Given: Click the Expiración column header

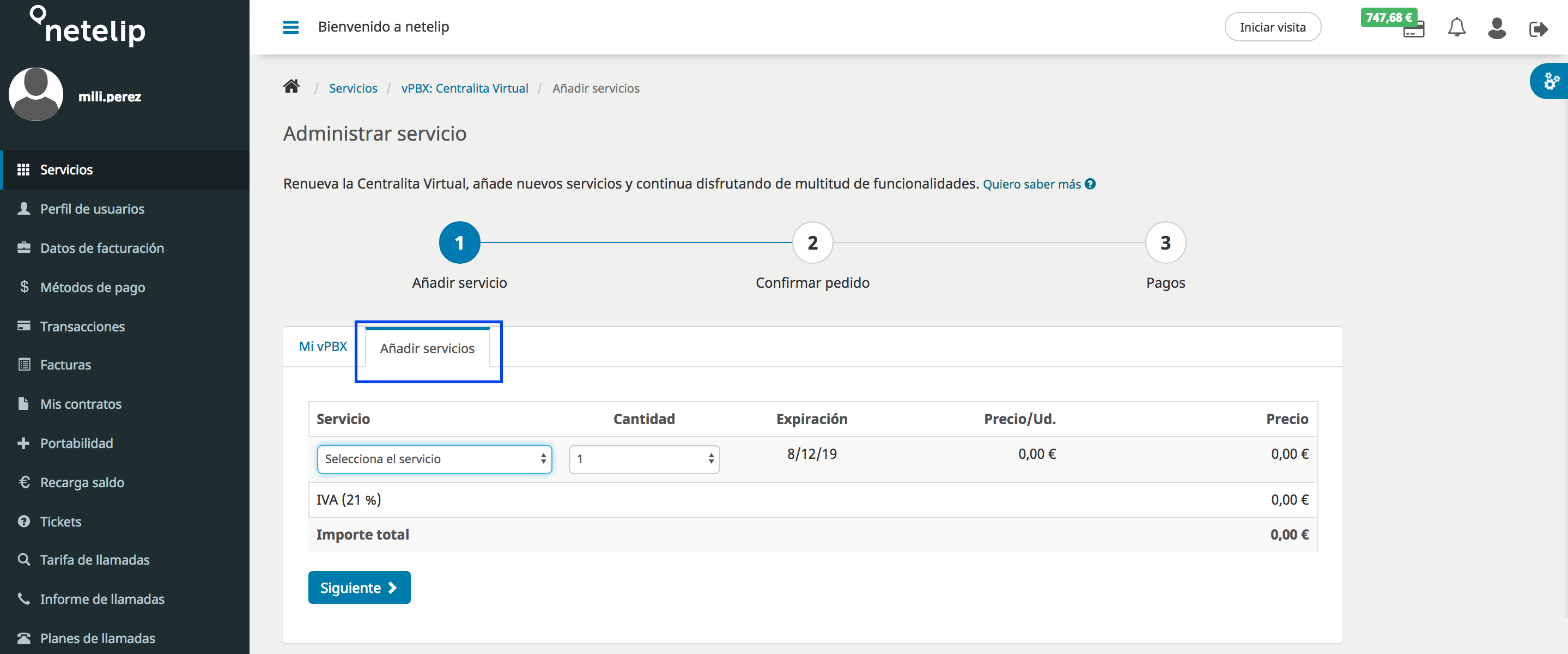Looking at the screenshot, I should [x=812, y=419].
